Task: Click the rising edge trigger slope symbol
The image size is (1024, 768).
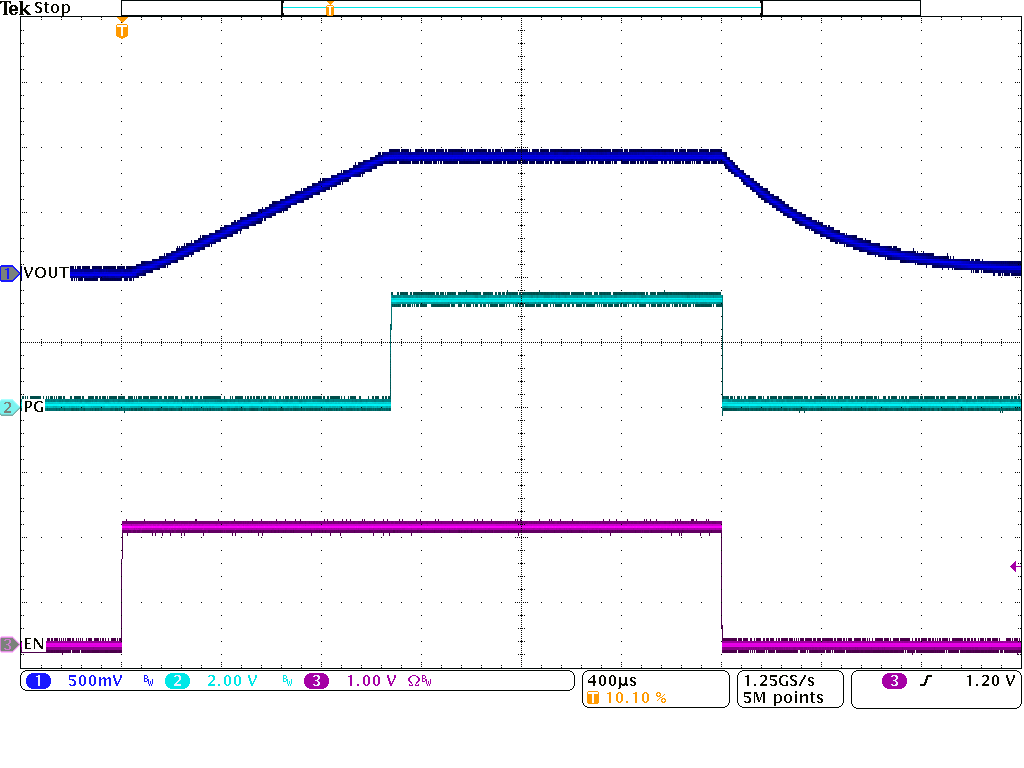Action: click(x=928, y=681)
